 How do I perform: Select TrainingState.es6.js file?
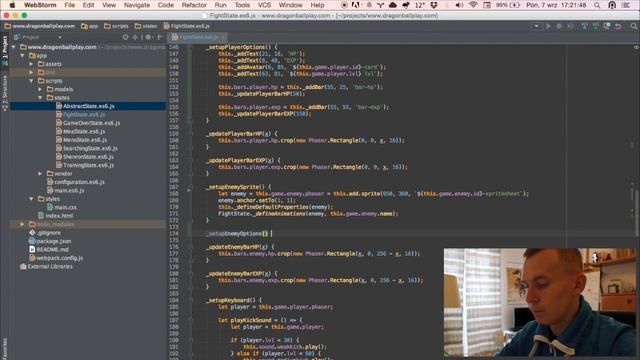[88, 165]
